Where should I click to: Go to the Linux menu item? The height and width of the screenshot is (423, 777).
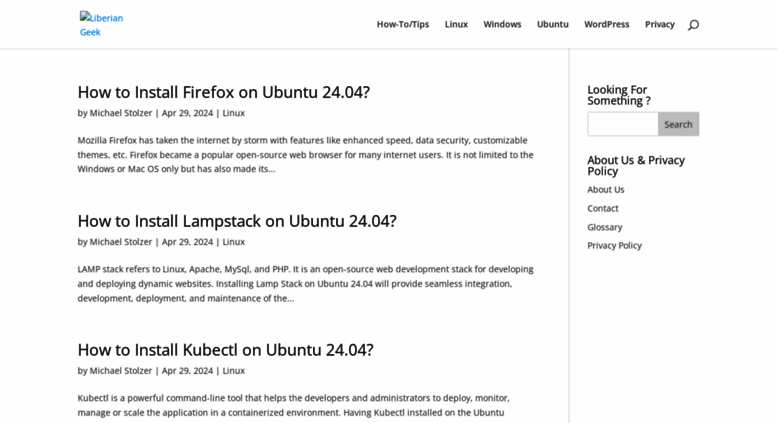[456, 24]
